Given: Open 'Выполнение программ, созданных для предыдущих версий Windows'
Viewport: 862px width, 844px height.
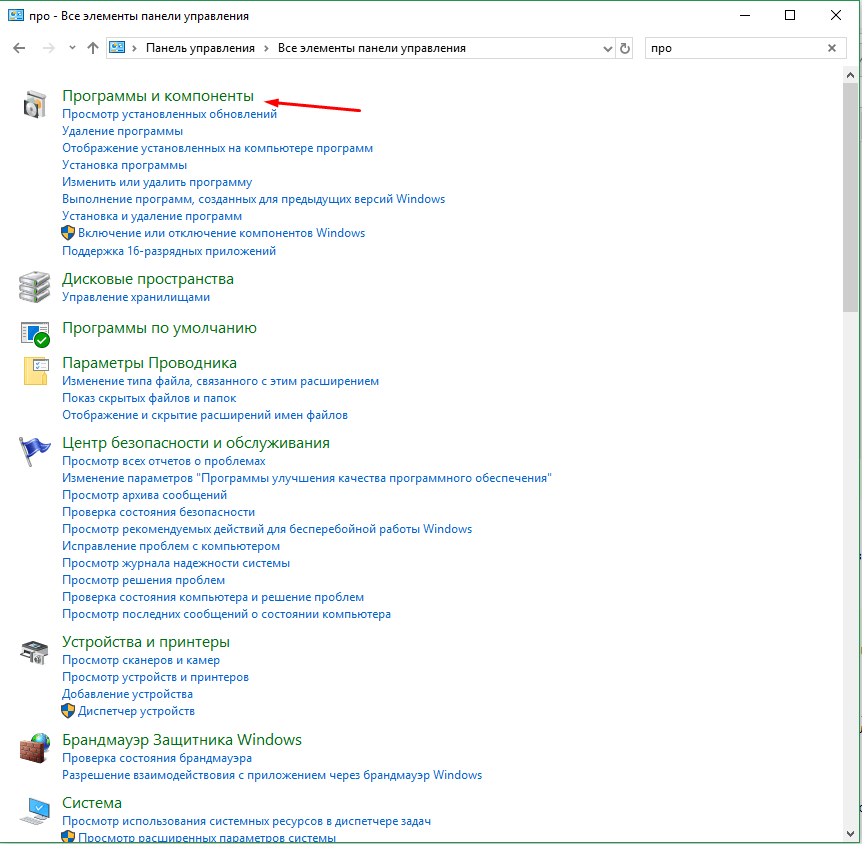Looking at the screenshot, I should point(253,199).
